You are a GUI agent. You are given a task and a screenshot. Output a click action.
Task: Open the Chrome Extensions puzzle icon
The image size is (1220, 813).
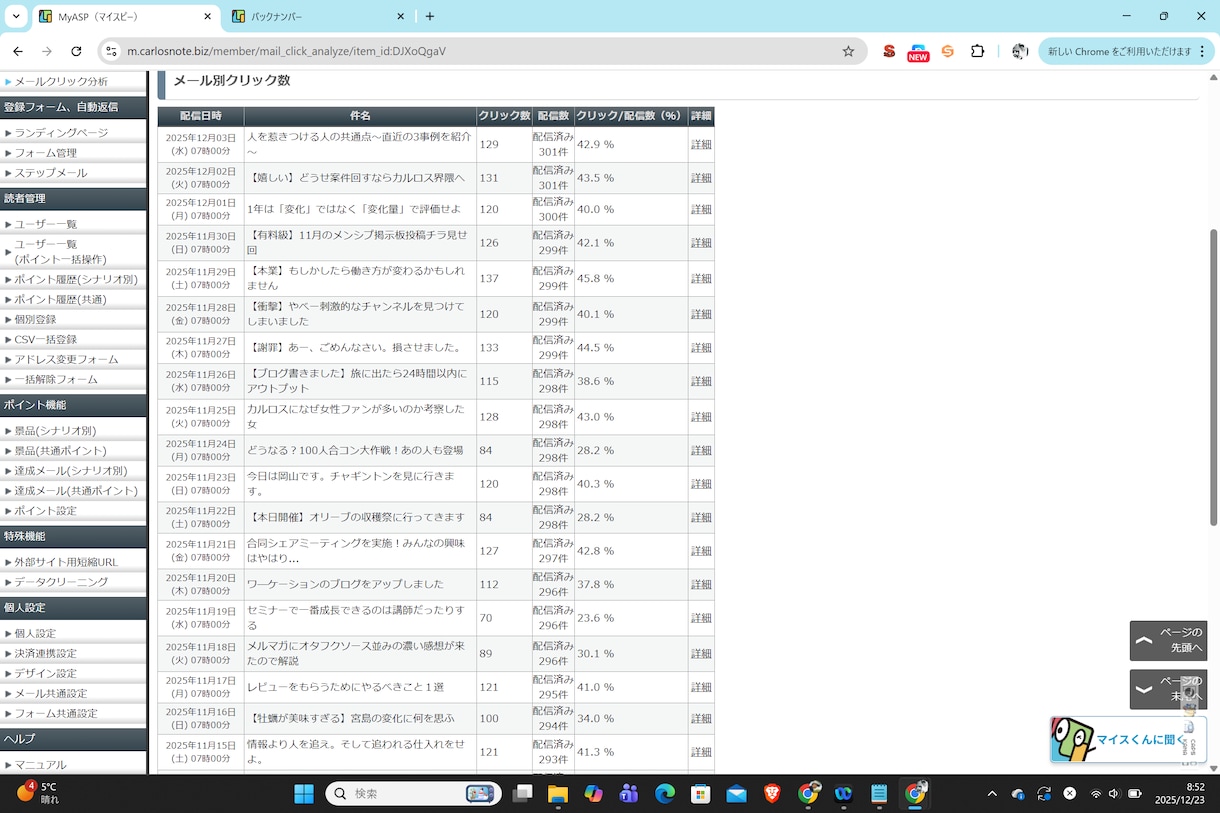(x=977, y=51)
